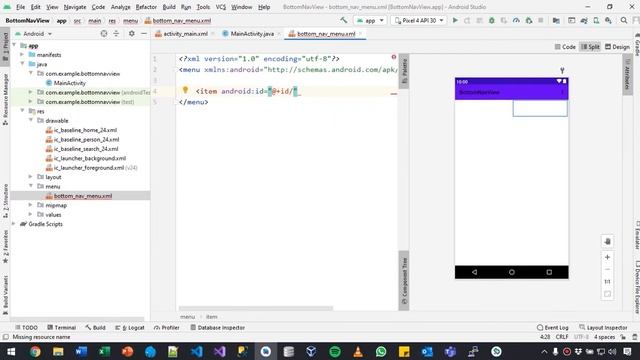This screenshot has width=640, height=360.
Task: Select the pan hand tool in preview
Action: [607, 241]
